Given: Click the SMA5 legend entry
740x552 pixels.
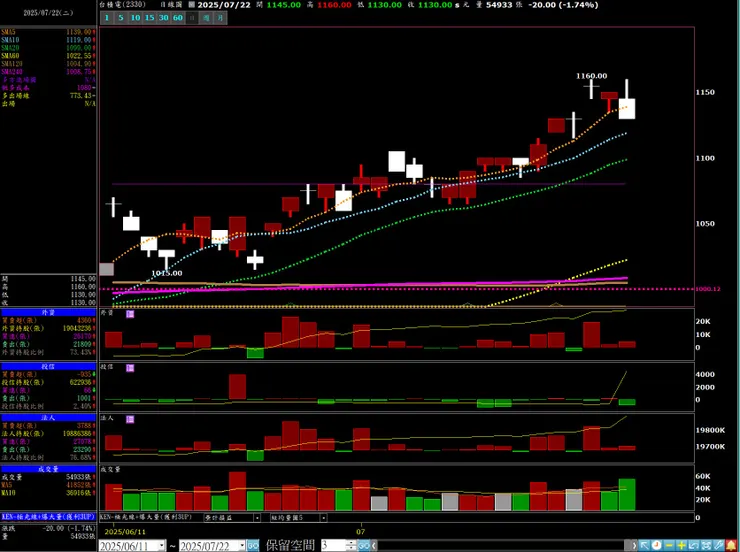Looking at the screenshot, I should (48, 32).
